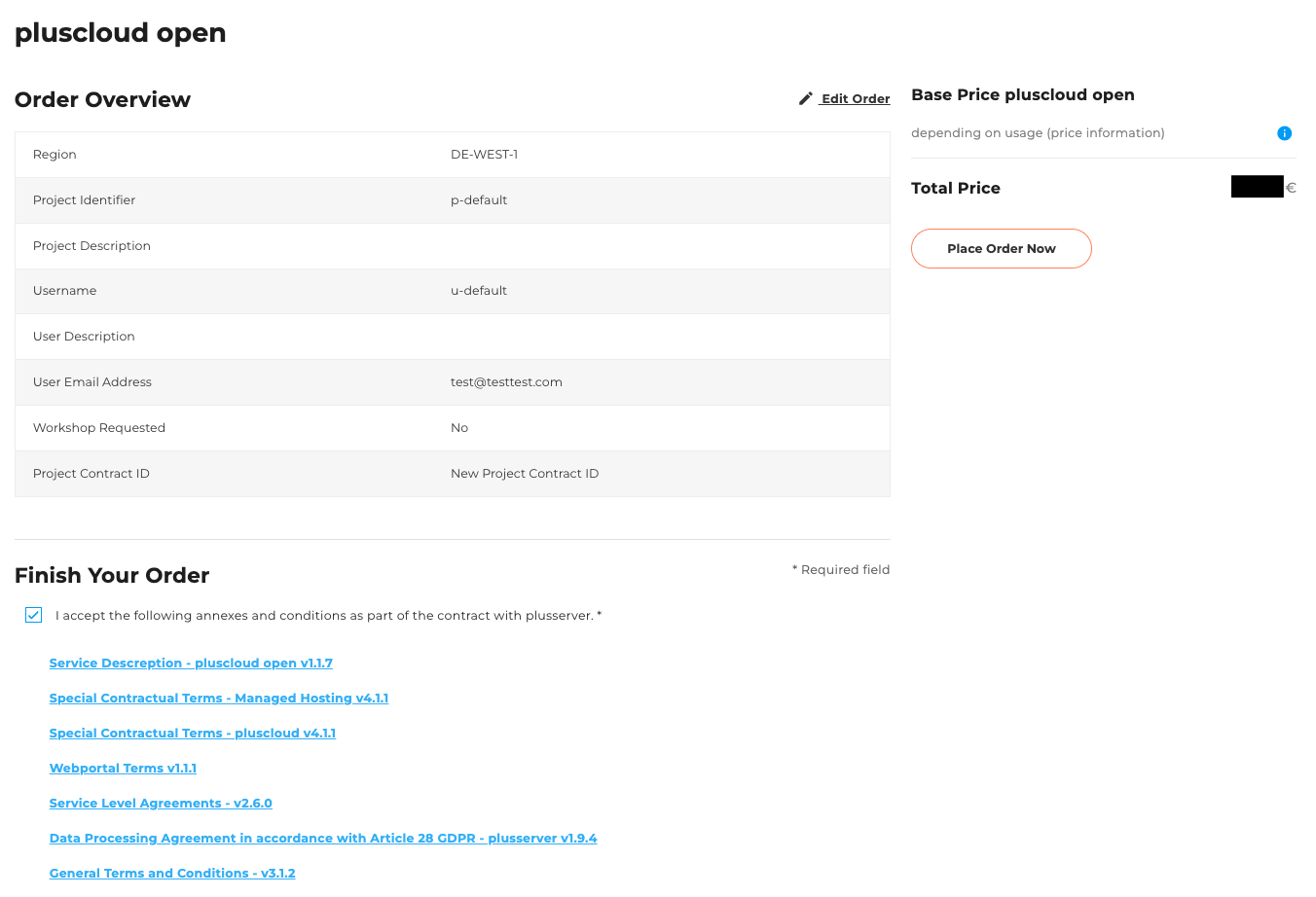
Task: Click the pencil icon beside Edit Order
Action: click(x=805, y=97)
